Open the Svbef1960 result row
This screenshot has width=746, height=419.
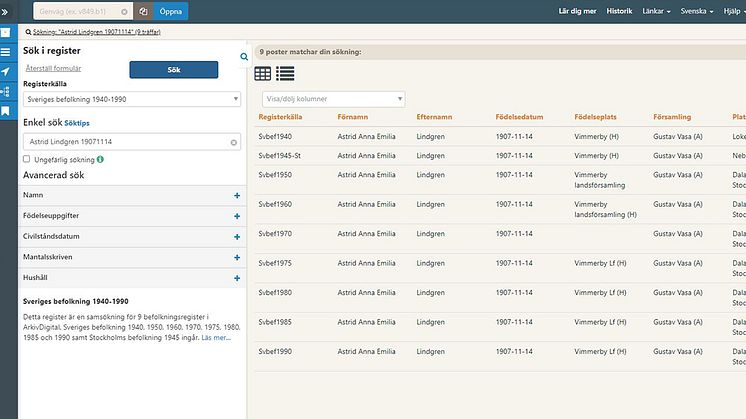coord(500,209)
